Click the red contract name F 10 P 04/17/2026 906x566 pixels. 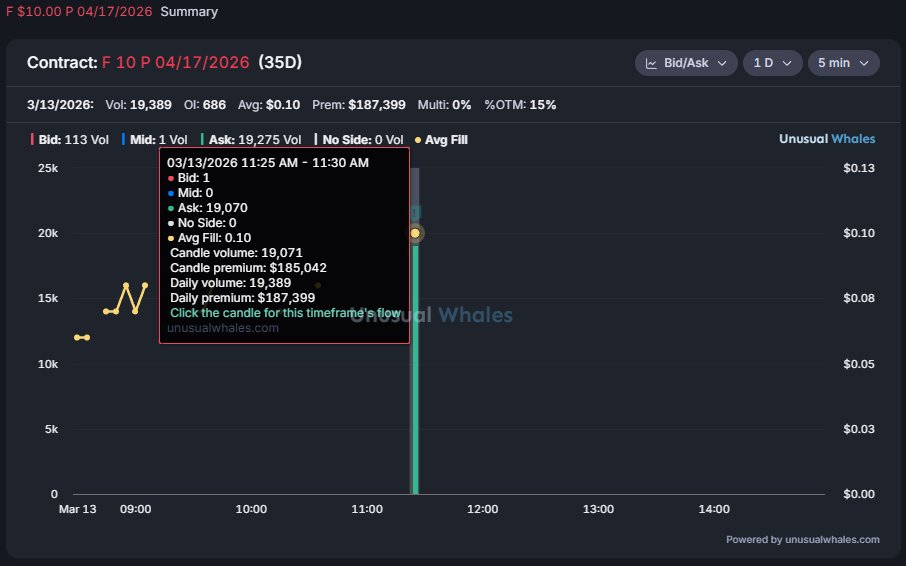[x=176, y=62]
